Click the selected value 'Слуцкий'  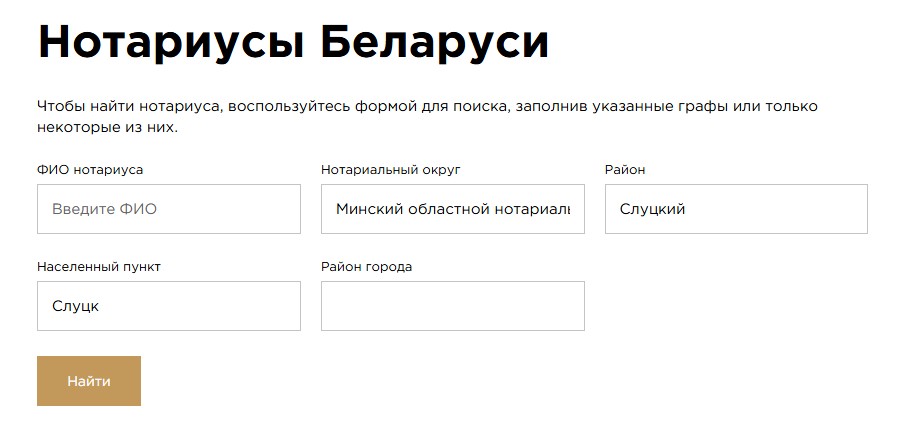coord(652,210)
